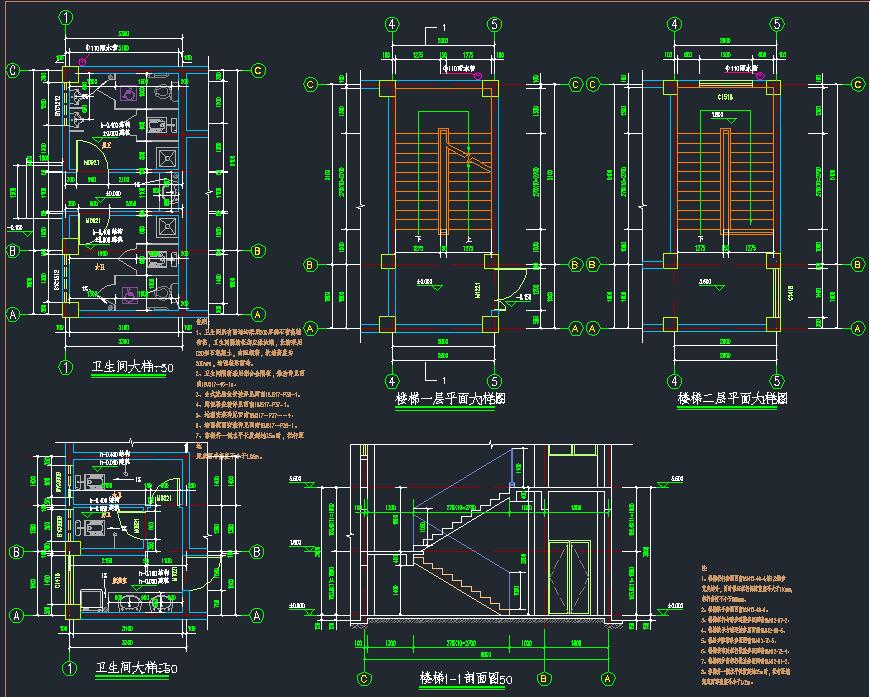Click axis bubble 1 above the upper restroom plan
Viewport: 870px width, 697px height.
tap(66, 18)
